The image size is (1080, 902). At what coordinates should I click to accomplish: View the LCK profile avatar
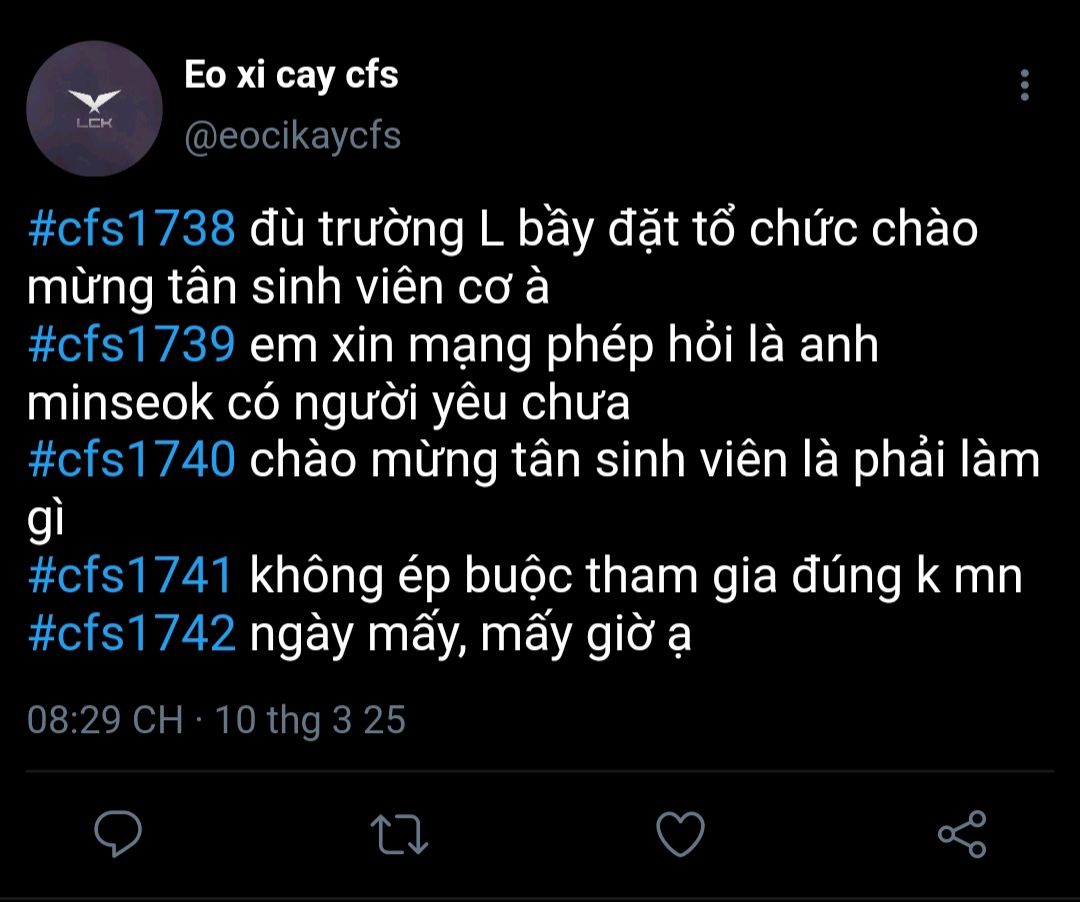94,109
